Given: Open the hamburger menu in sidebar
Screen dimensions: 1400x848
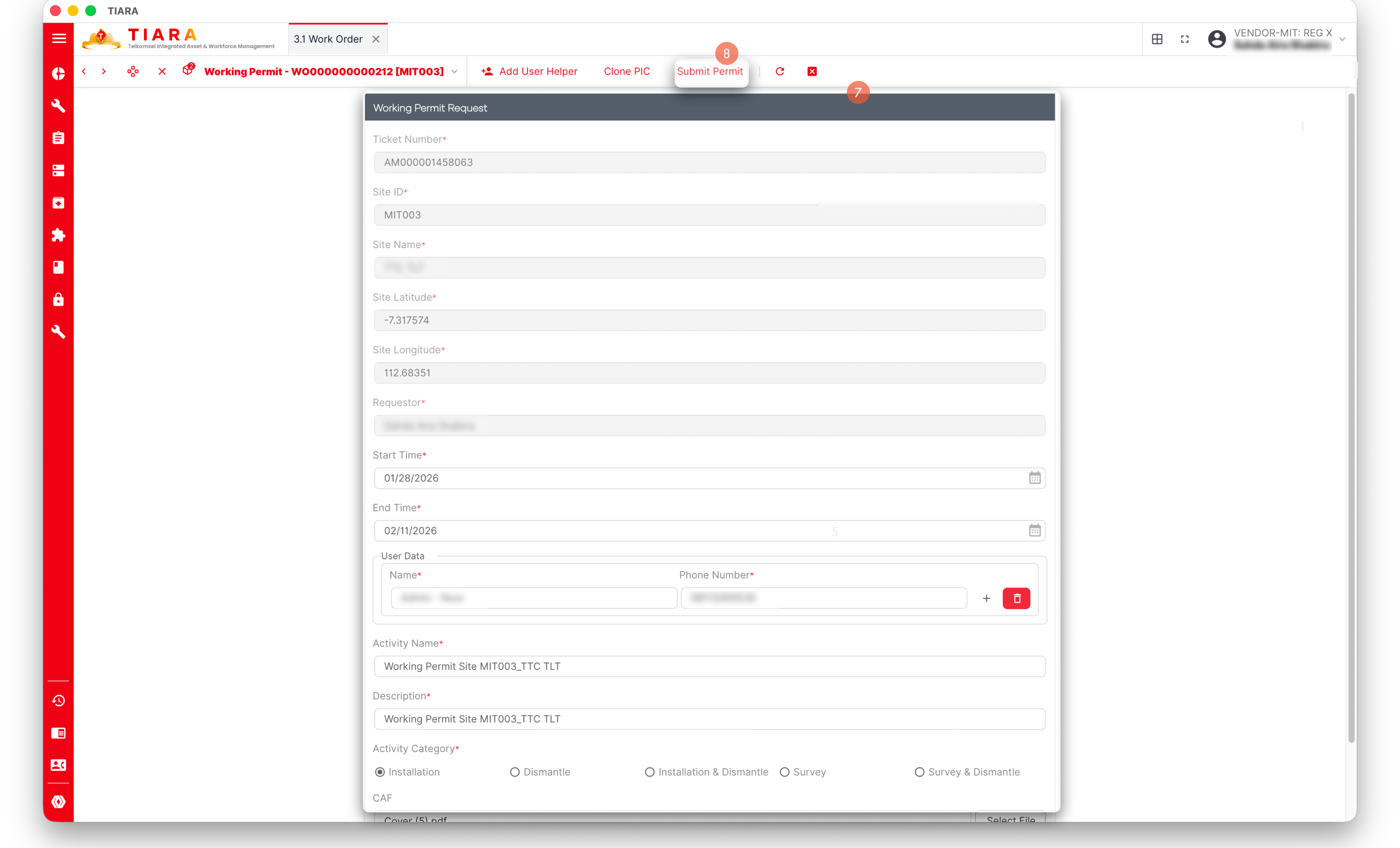Looking at the screenshot, I should 59,39.
